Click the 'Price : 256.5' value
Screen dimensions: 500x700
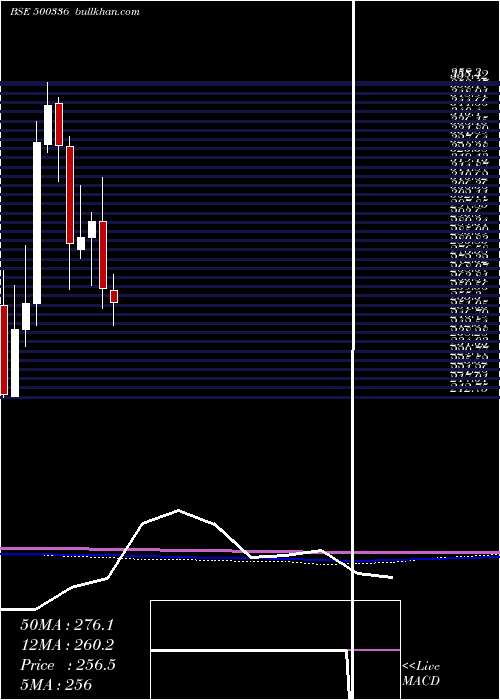[x=68, y=665]
